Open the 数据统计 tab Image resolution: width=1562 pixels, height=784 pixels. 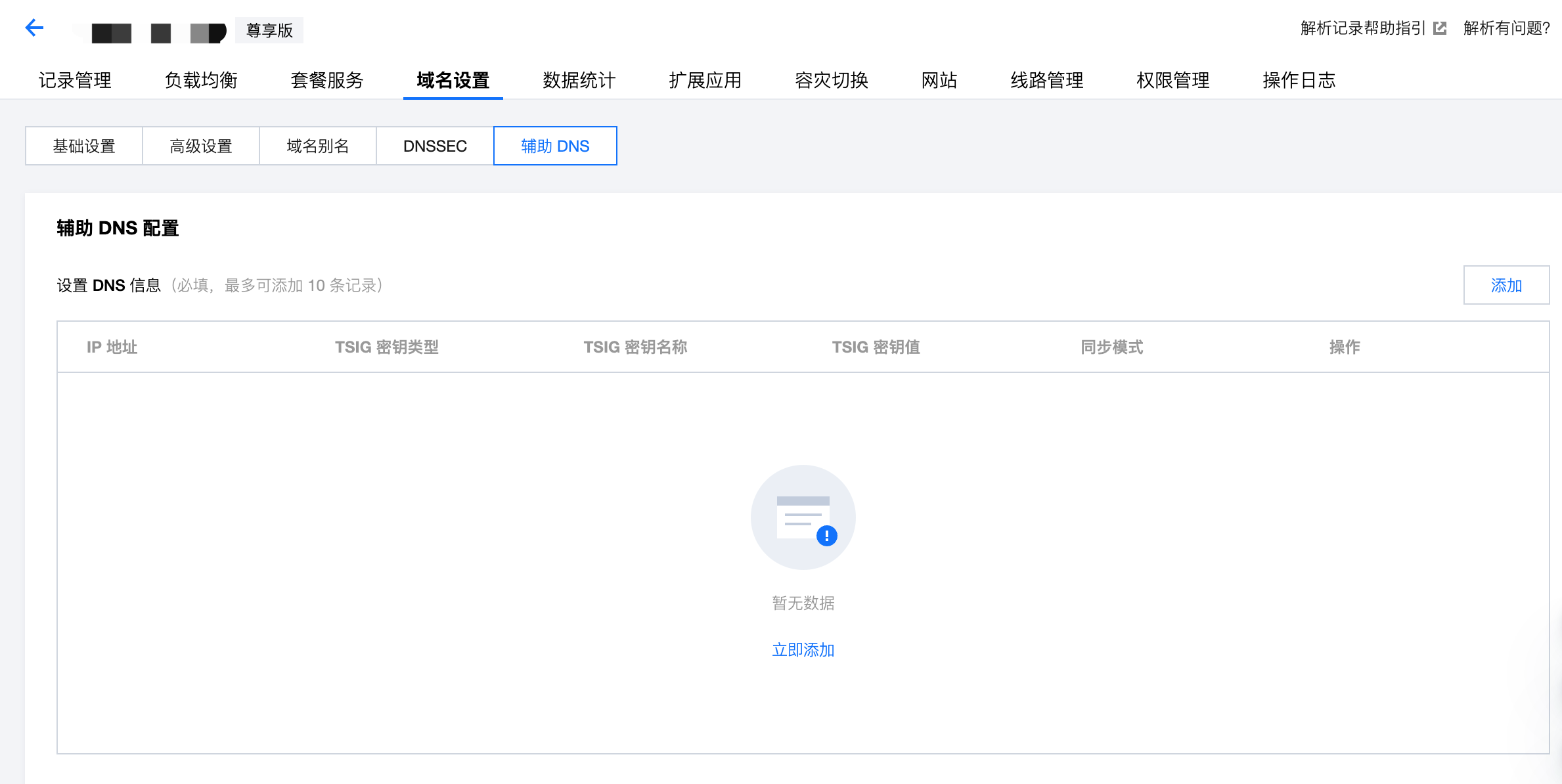[x=578, y=80]
